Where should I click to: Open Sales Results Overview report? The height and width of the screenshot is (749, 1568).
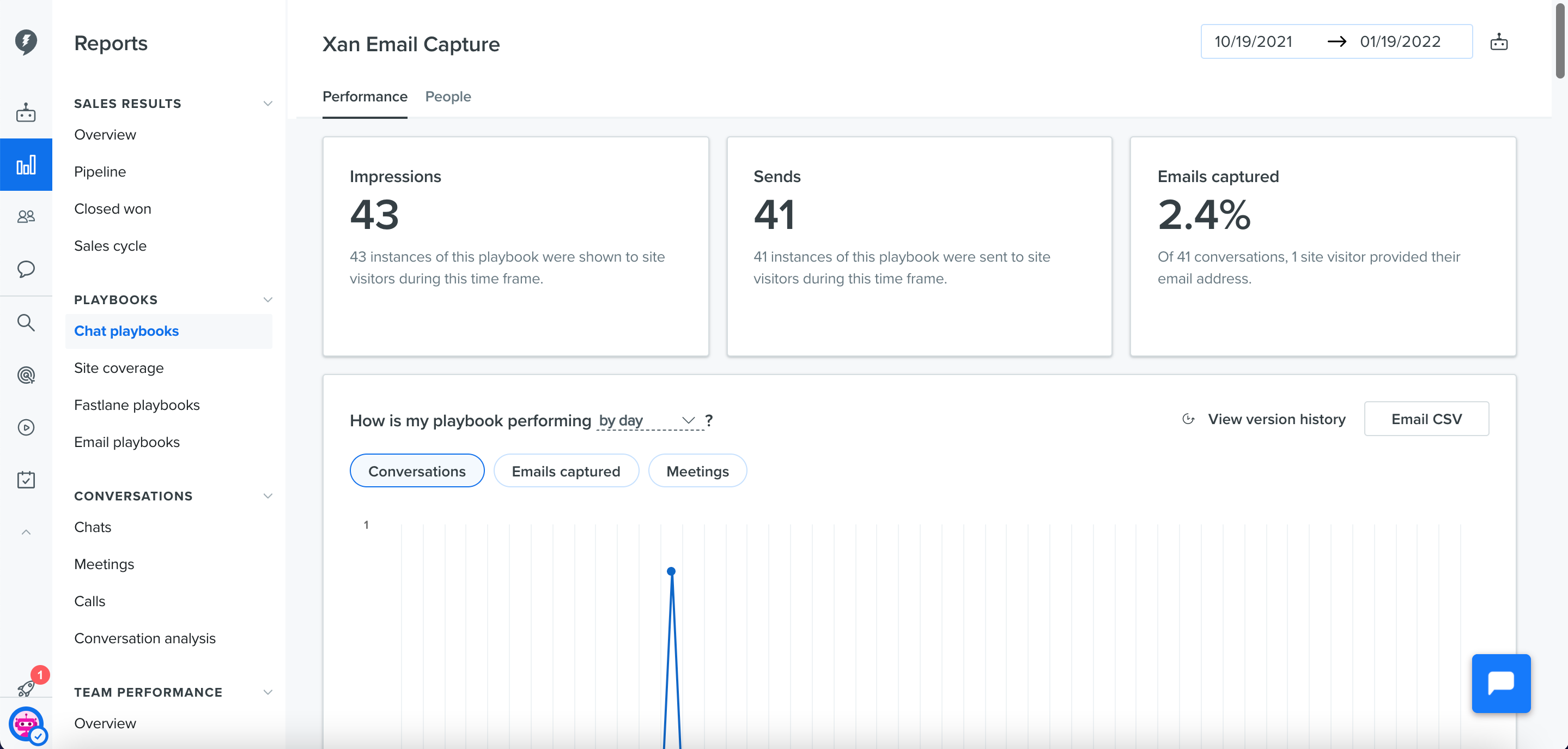click(105, 135)
